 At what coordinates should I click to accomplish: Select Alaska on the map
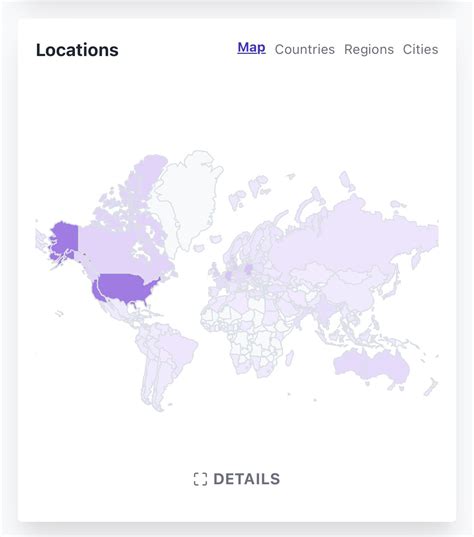point(65,238)
